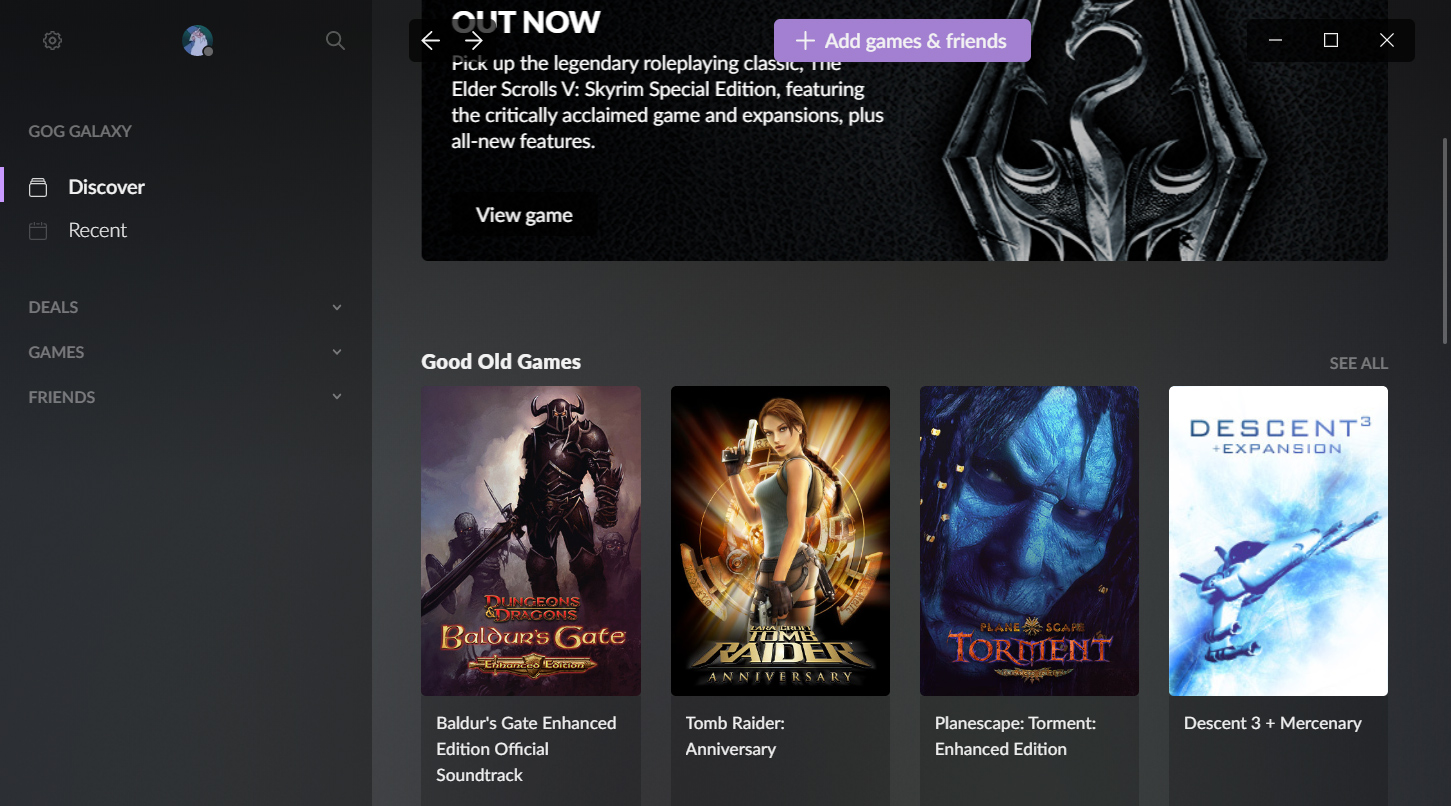Close the GOG Galaxy window
This screenshot has width=1451, height=806.
(x=1387, y=41)
